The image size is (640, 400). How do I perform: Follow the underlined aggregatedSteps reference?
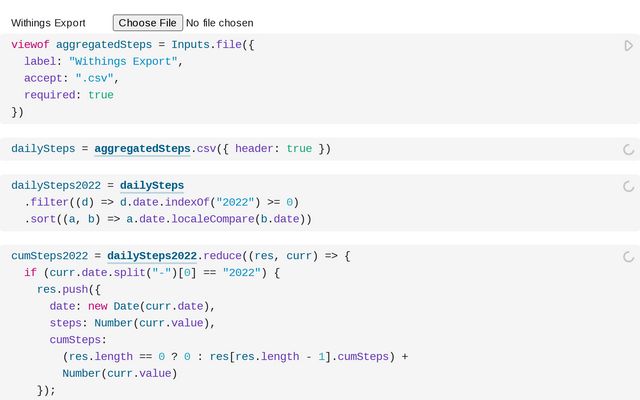pos(142,149)
